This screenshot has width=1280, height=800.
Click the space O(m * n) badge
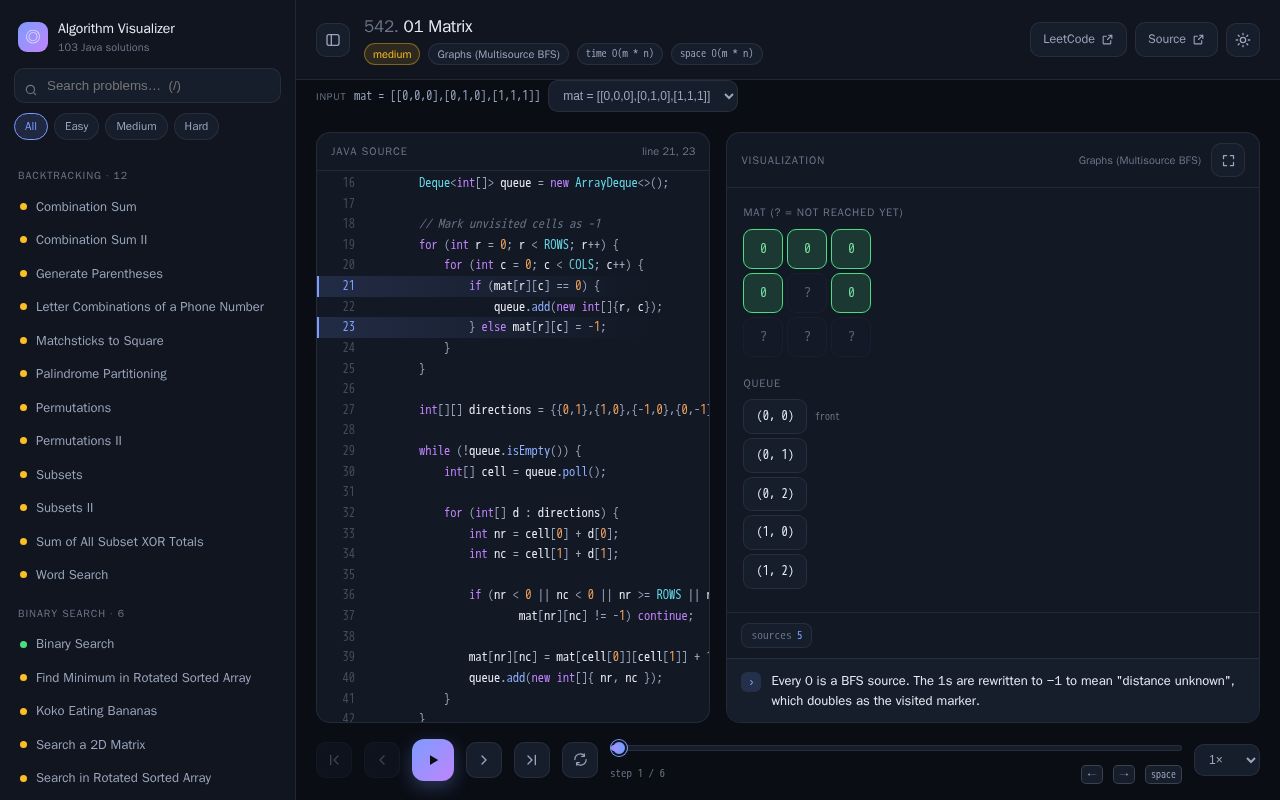716,54
